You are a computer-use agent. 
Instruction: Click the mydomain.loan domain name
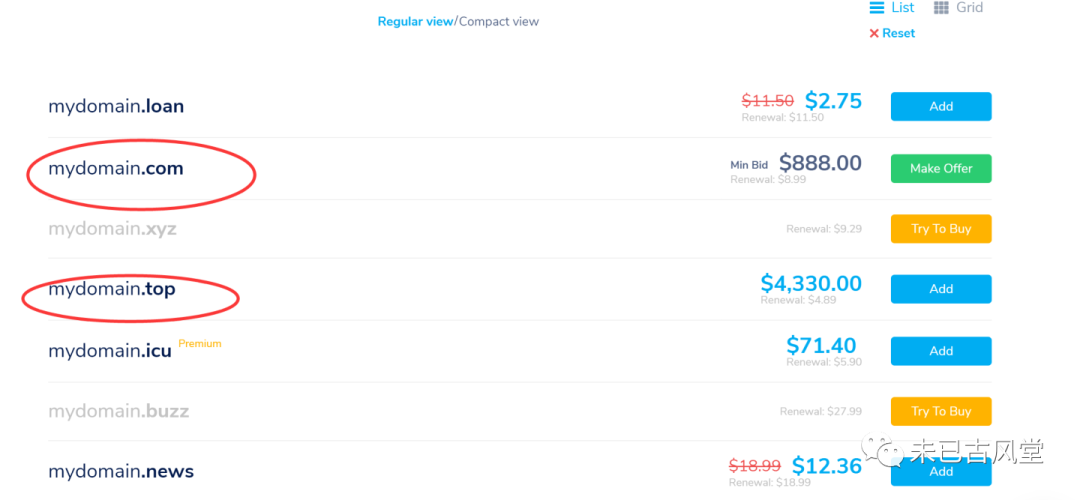[116, 107]
